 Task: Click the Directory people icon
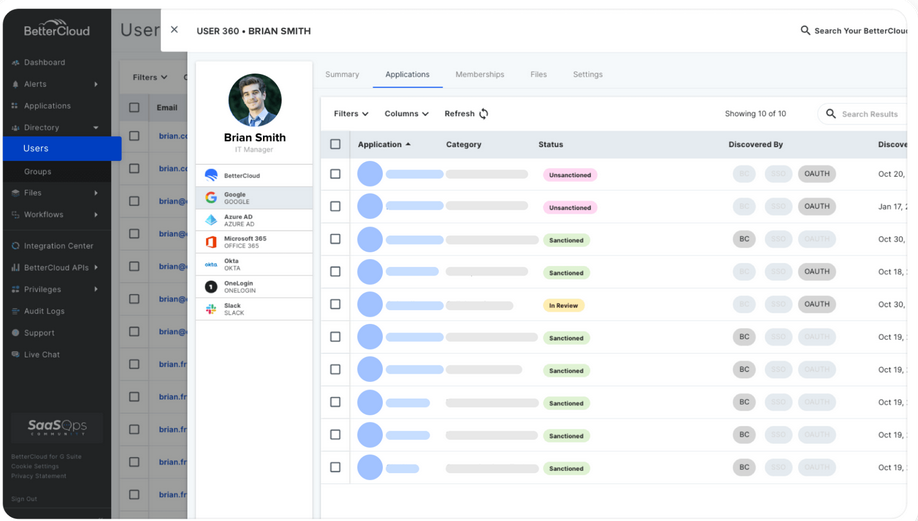tap(15, 128)
